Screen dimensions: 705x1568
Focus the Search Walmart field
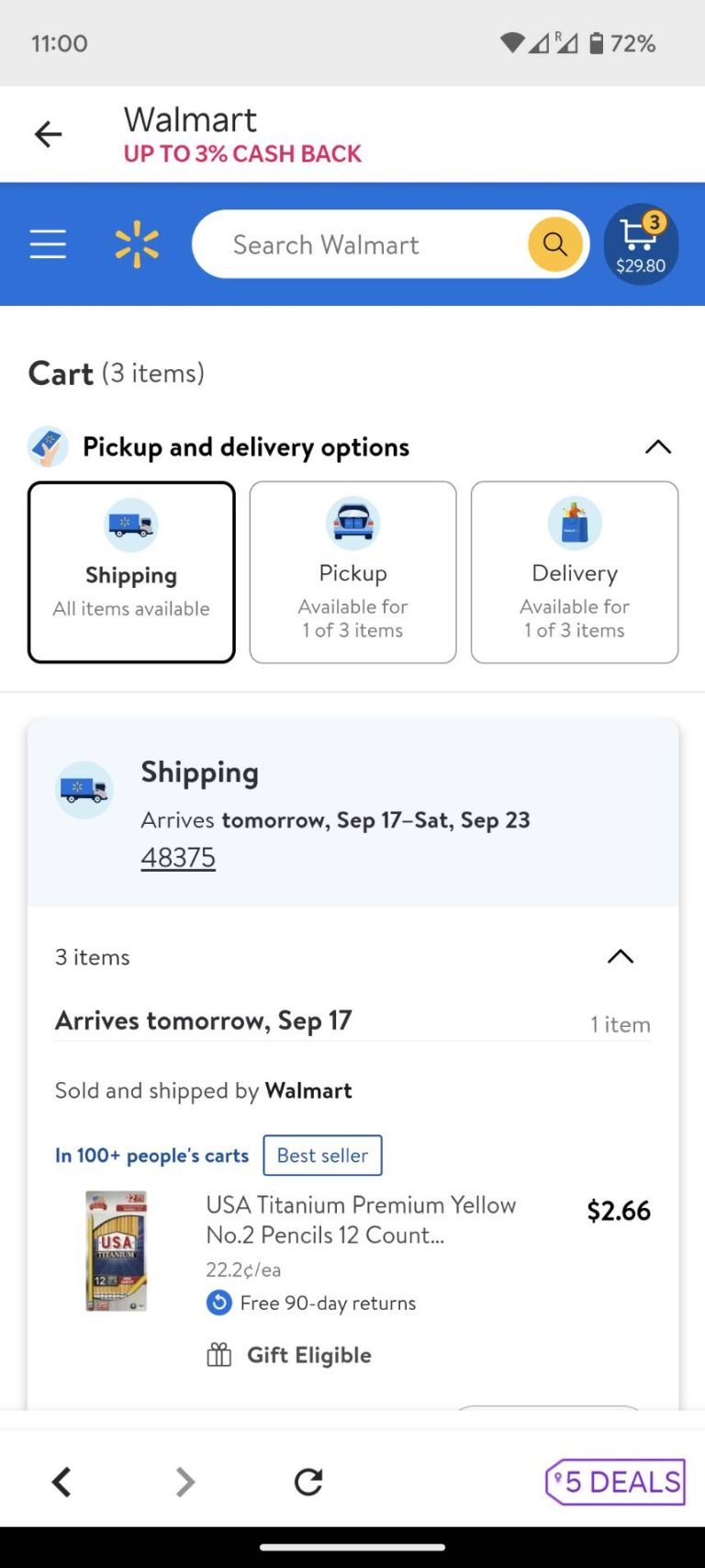coord(367,244)
